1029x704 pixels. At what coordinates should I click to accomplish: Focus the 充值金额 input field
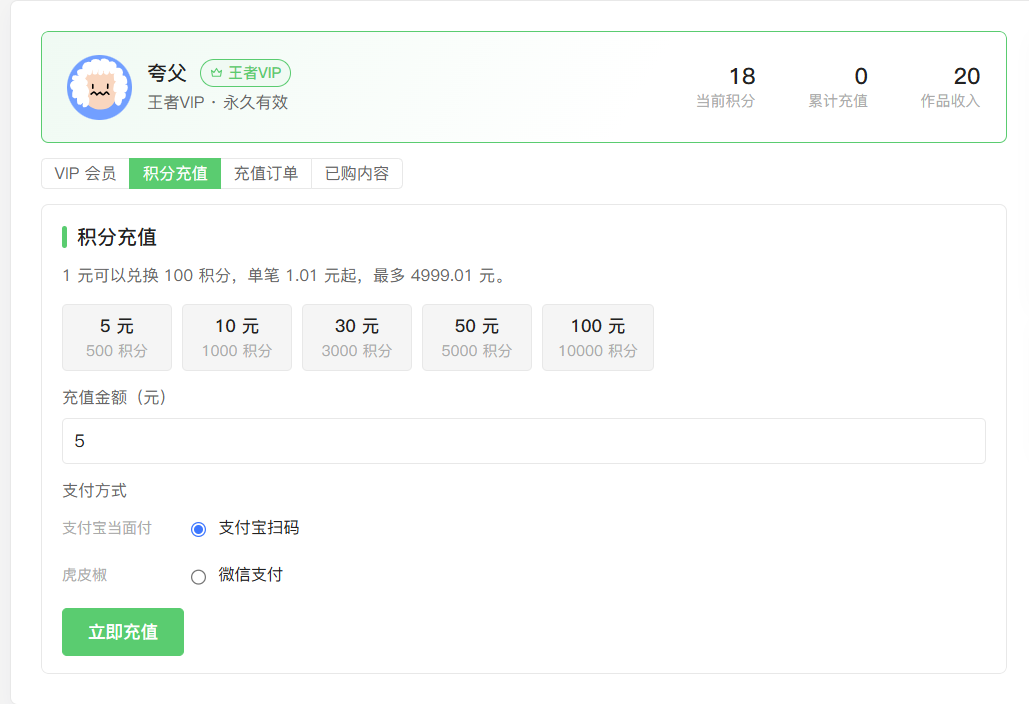click(x=524, y=441)
